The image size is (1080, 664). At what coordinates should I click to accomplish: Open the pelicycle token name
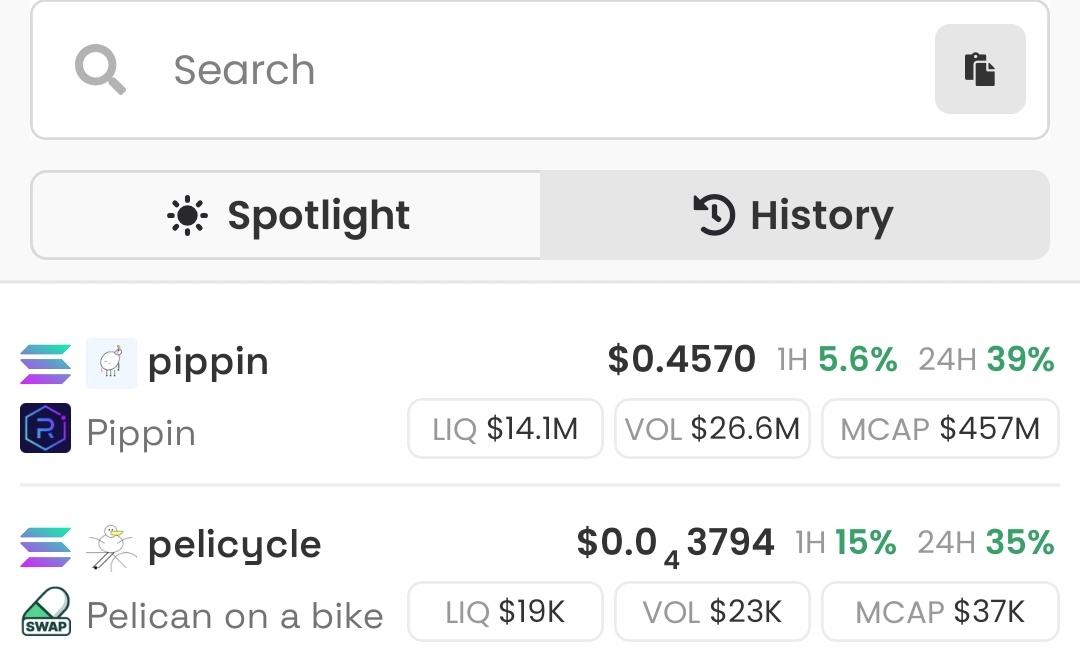click(234, 546)
